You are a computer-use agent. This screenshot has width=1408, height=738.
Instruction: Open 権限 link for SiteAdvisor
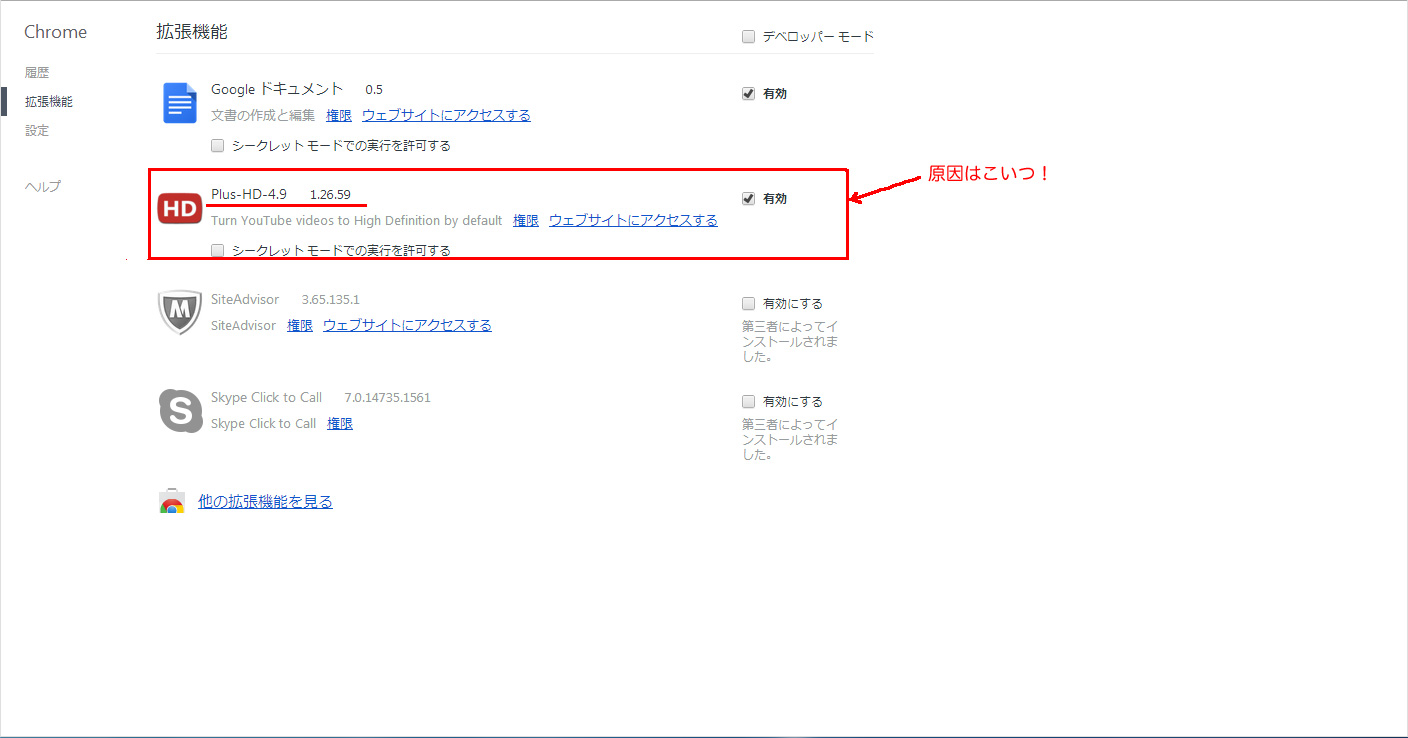click(x=300, y=326)
